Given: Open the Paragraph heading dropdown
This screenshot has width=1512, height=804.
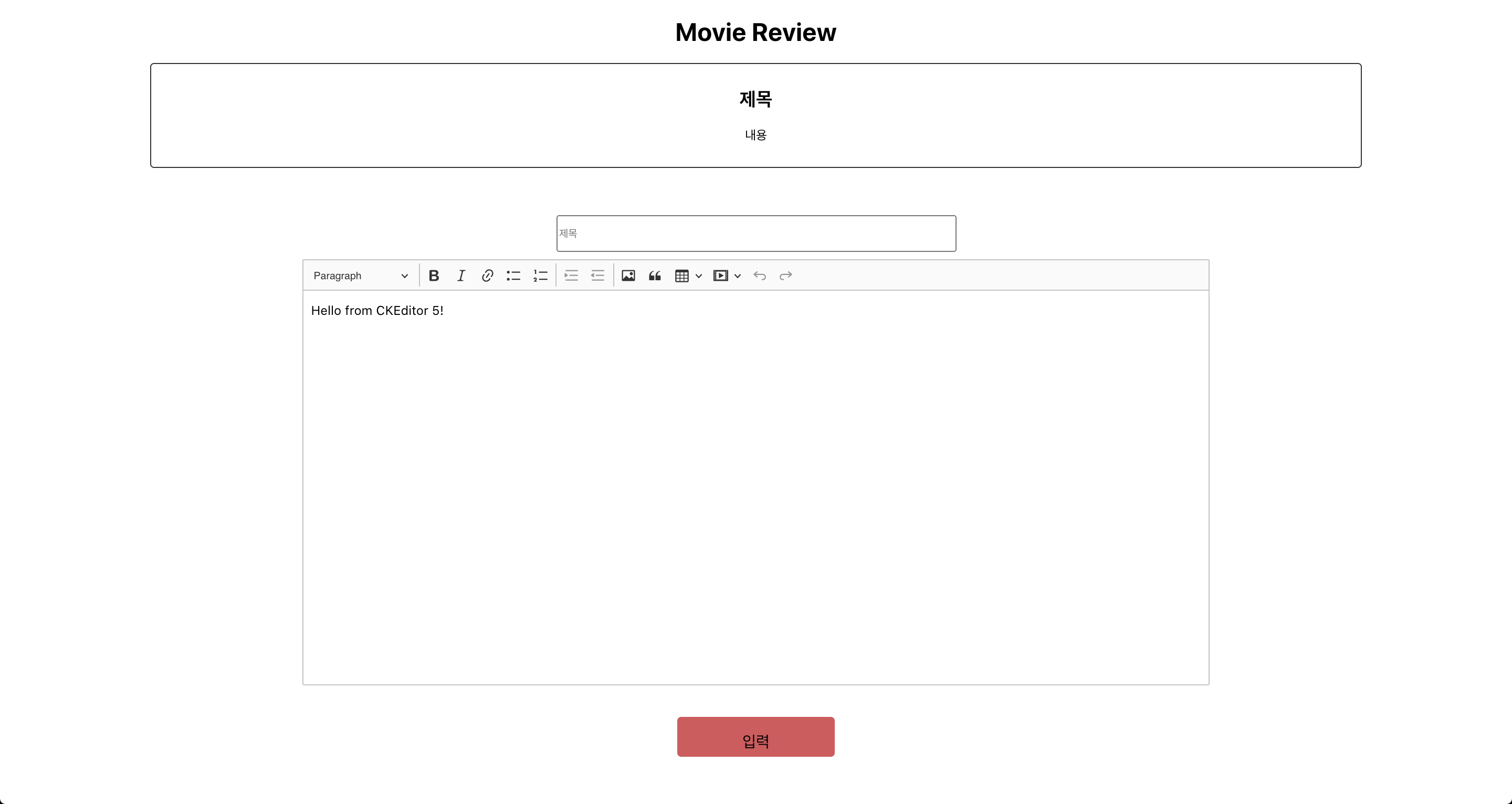Looking at the screenshot, I should 360,276.
